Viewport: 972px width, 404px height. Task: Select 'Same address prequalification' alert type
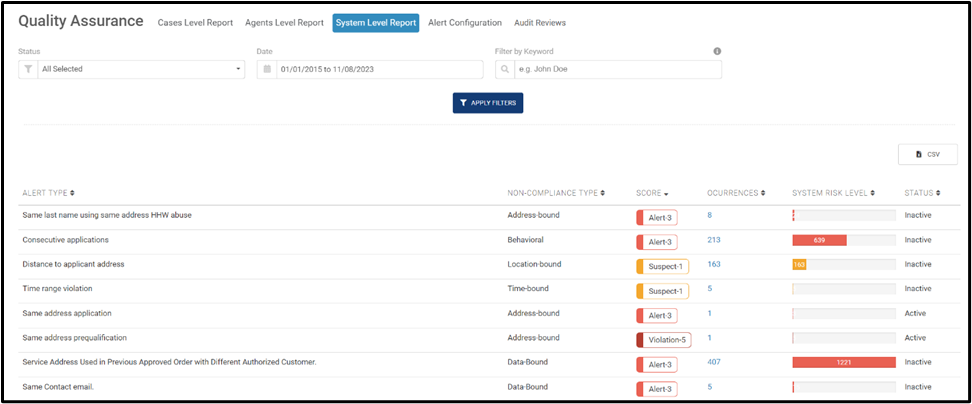pos(74,338)
